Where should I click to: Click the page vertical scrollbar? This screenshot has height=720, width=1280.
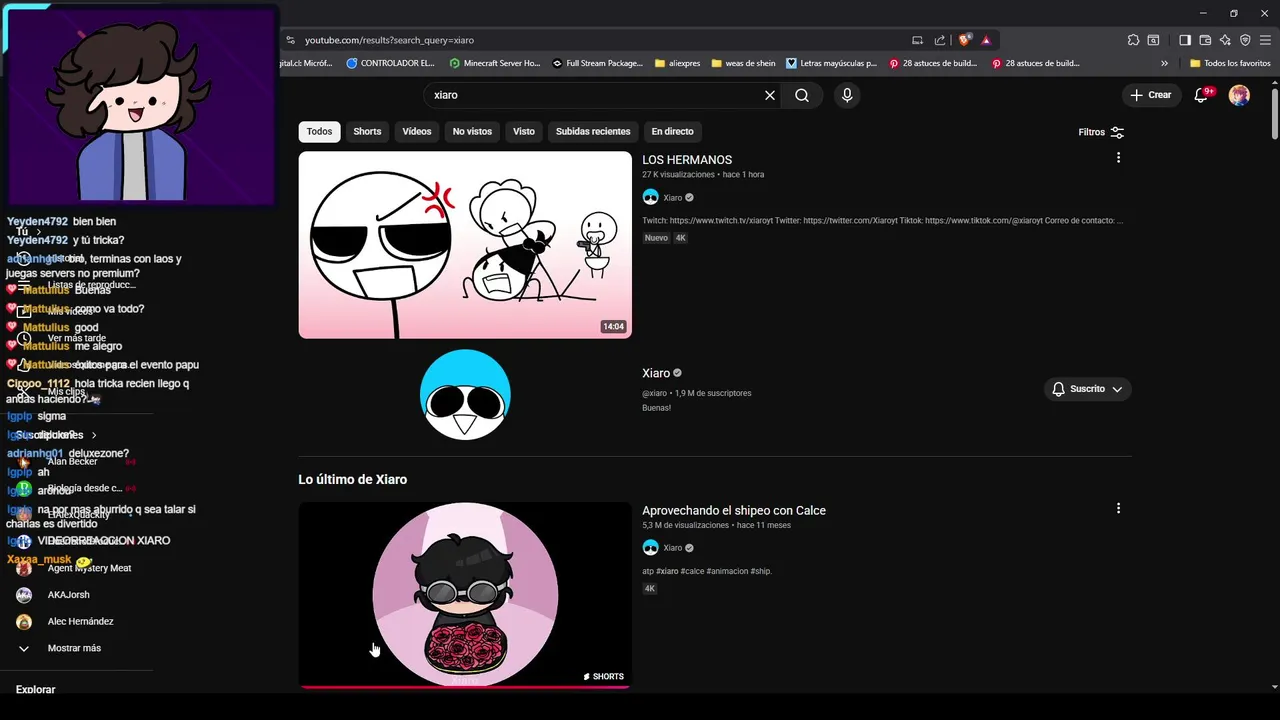[1274, 115]
